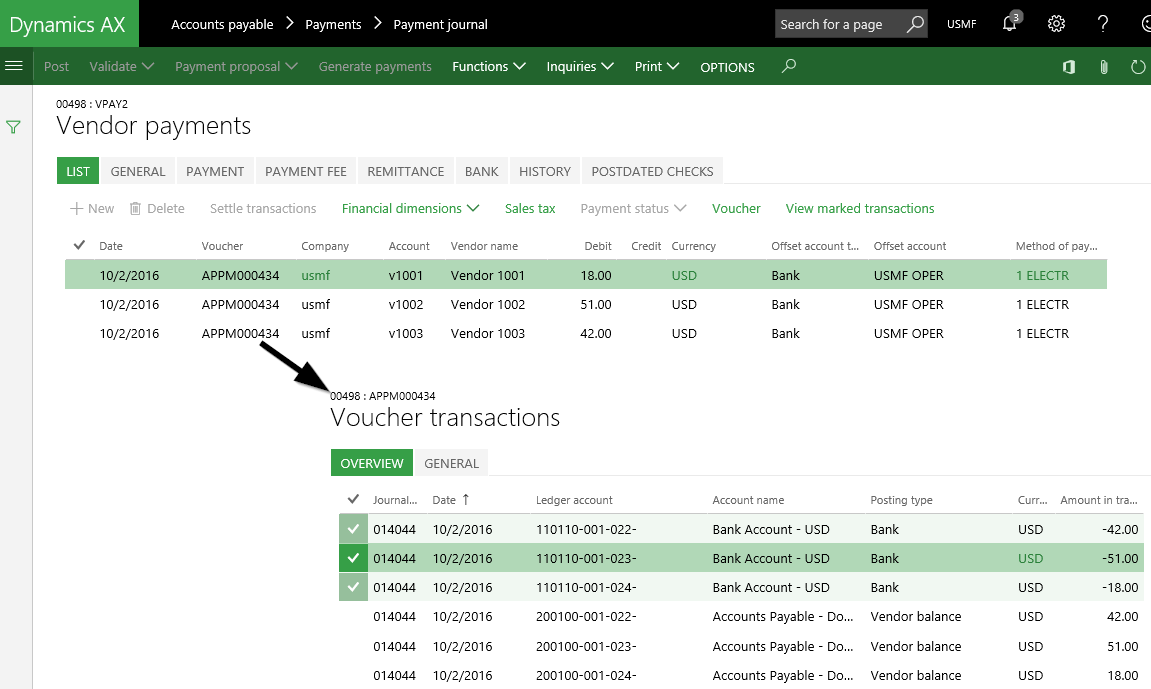Open the hamburger navigation menu
This screenshot has width=1151, height=689.
[14, 66]
